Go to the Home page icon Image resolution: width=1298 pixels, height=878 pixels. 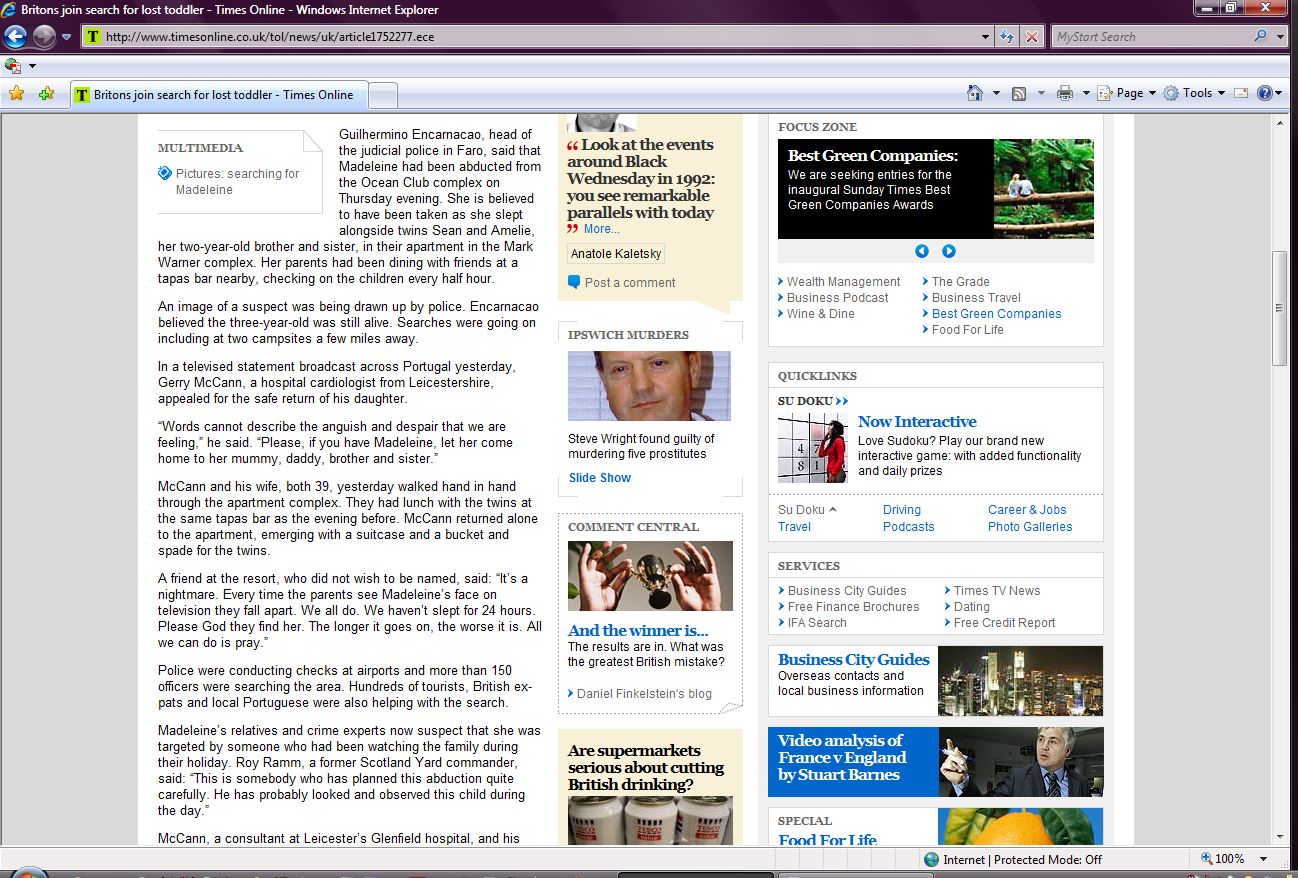tap(975, 93)
